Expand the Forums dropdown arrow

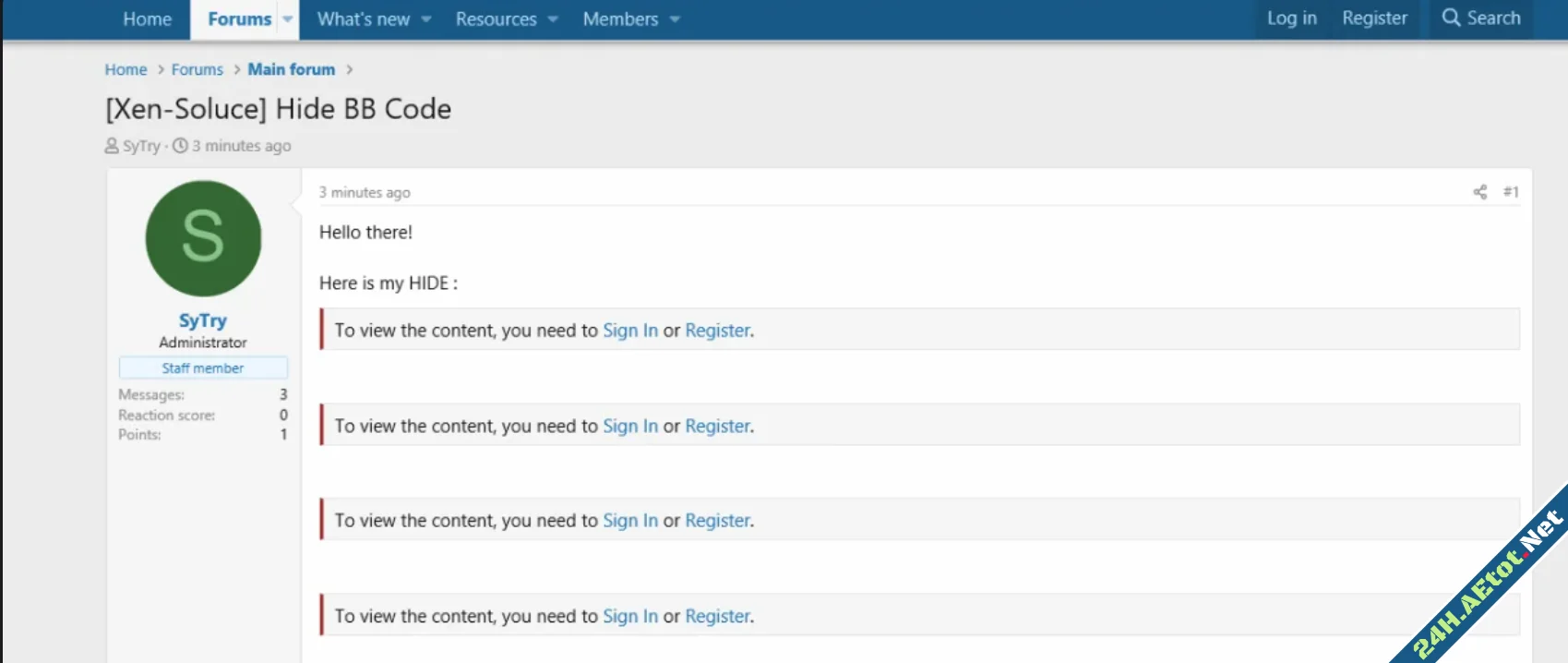(287, 19)
